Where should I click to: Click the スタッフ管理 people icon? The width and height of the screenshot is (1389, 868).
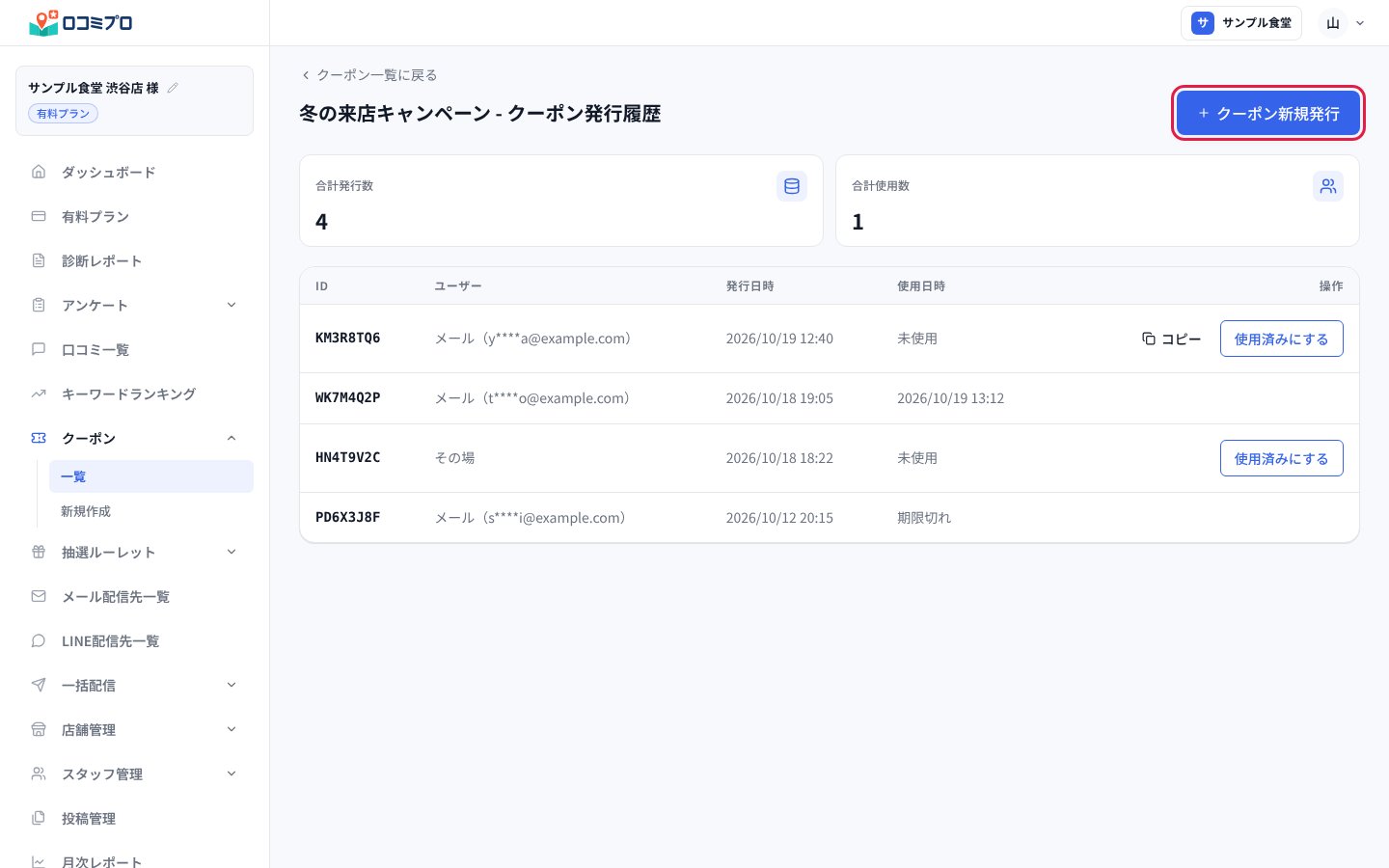coord(39,773)
